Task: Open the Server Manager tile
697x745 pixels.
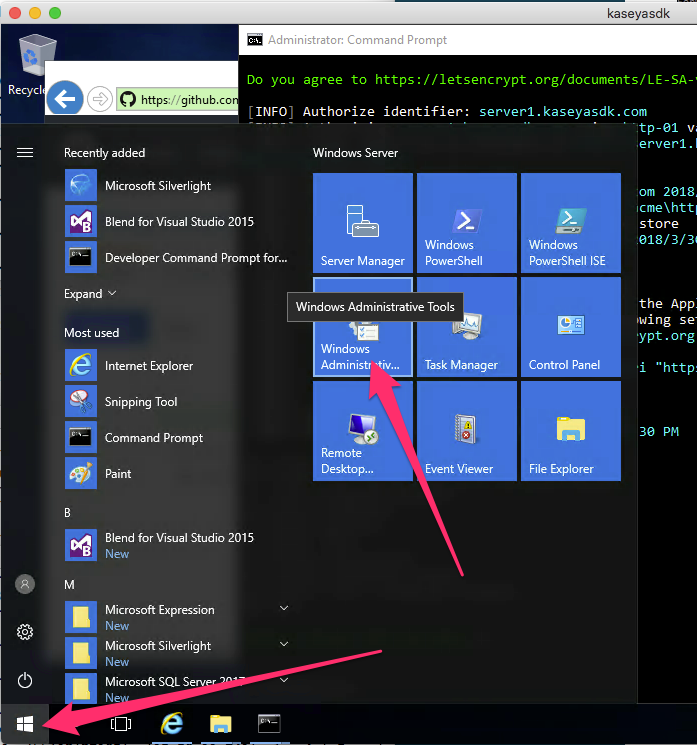Action: tap(363, 223)
